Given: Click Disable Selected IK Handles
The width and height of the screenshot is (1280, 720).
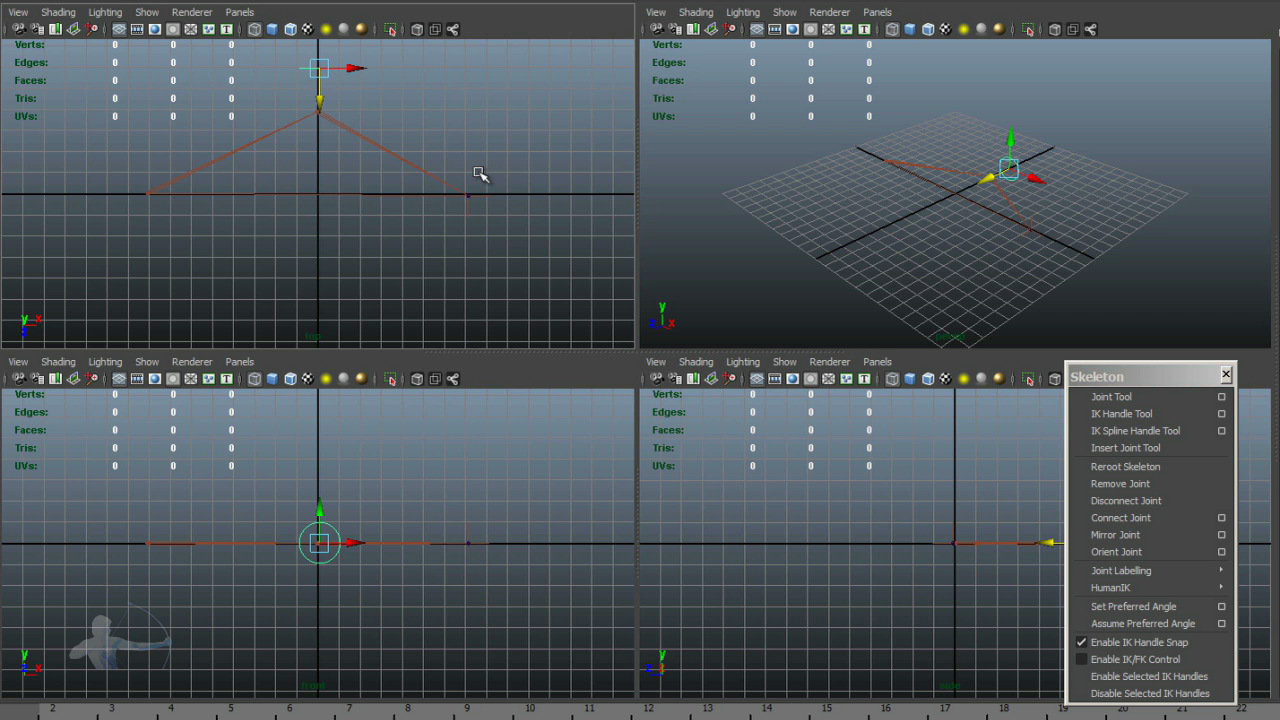Looking at the screenshot, I should [x=1150, y=693].
